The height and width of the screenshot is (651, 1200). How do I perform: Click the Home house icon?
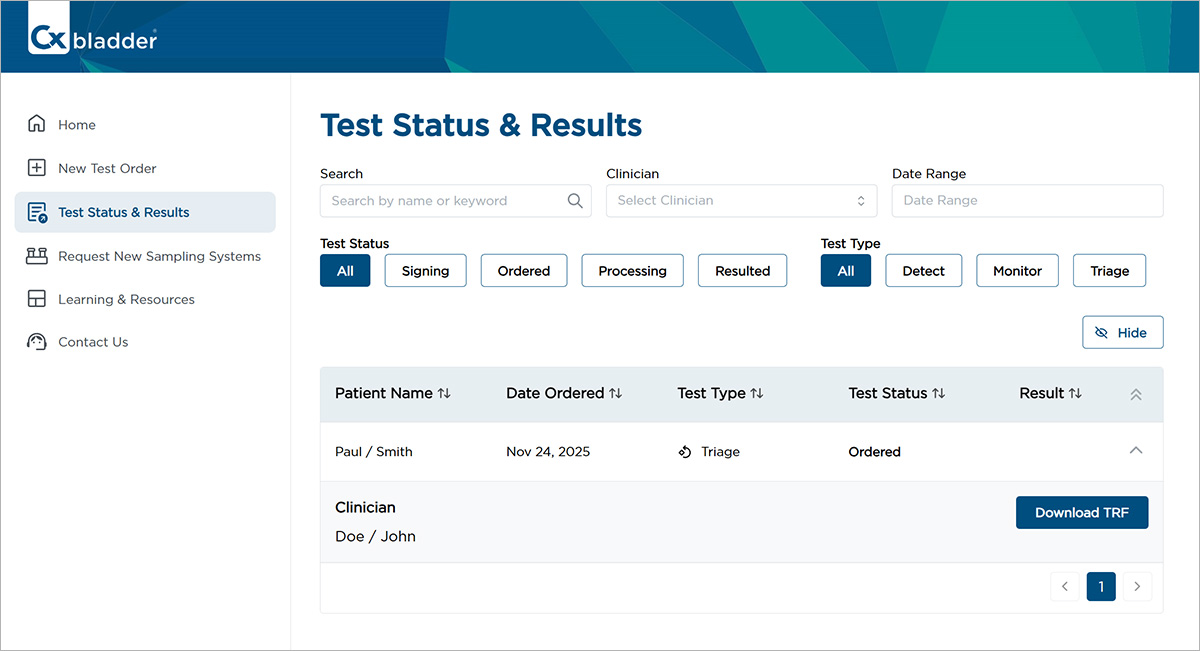(x=37, y=124)
